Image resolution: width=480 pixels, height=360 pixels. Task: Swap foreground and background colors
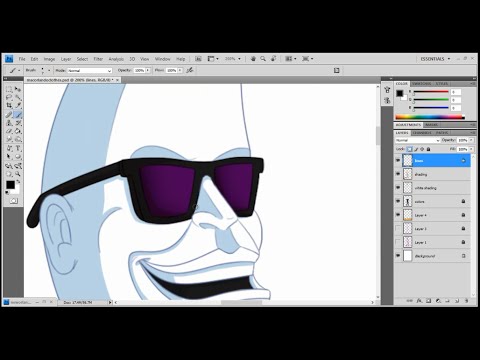(x=18, y=182)
